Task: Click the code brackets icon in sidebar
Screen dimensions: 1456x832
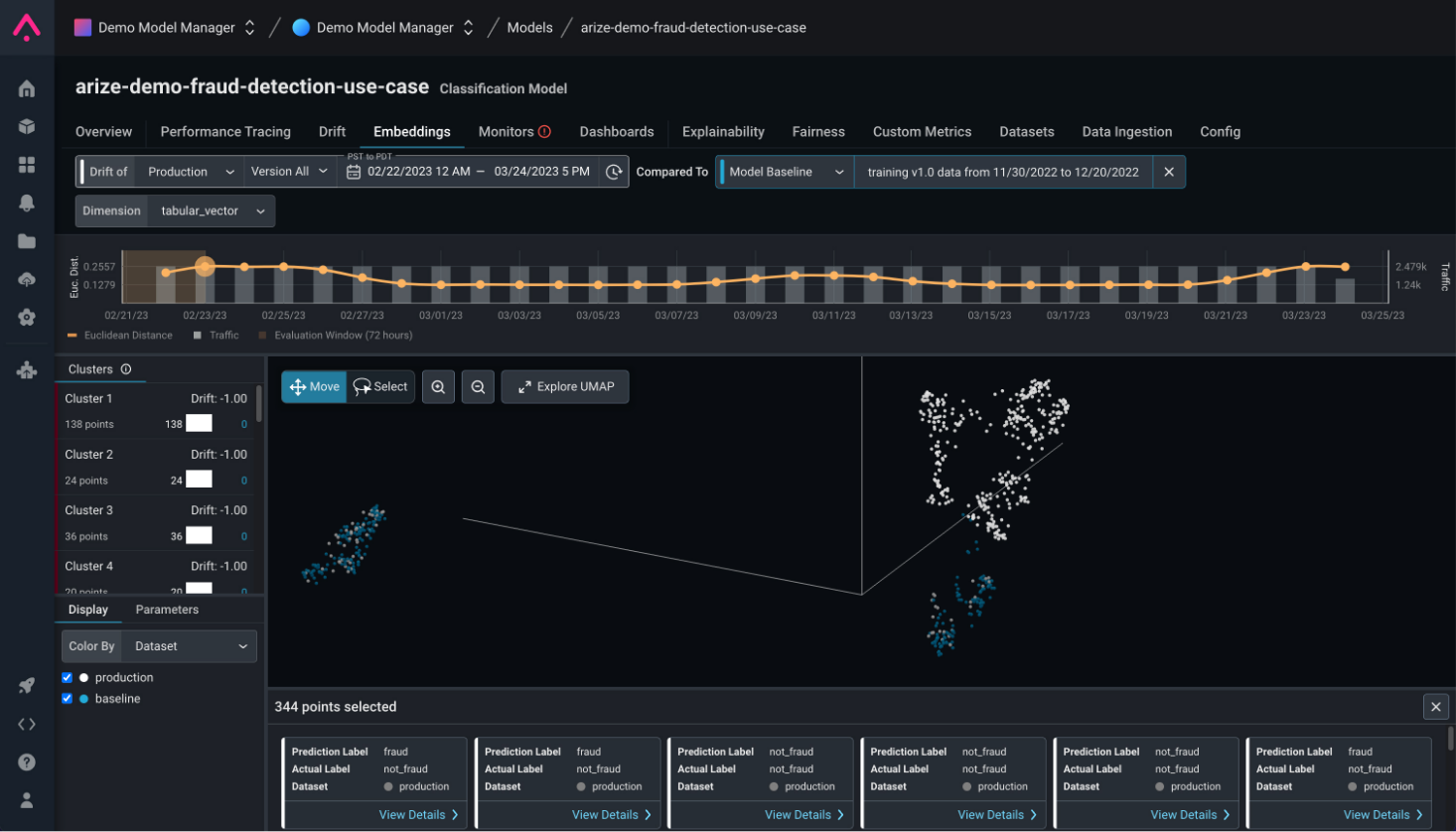Action: tap(27, 724)
